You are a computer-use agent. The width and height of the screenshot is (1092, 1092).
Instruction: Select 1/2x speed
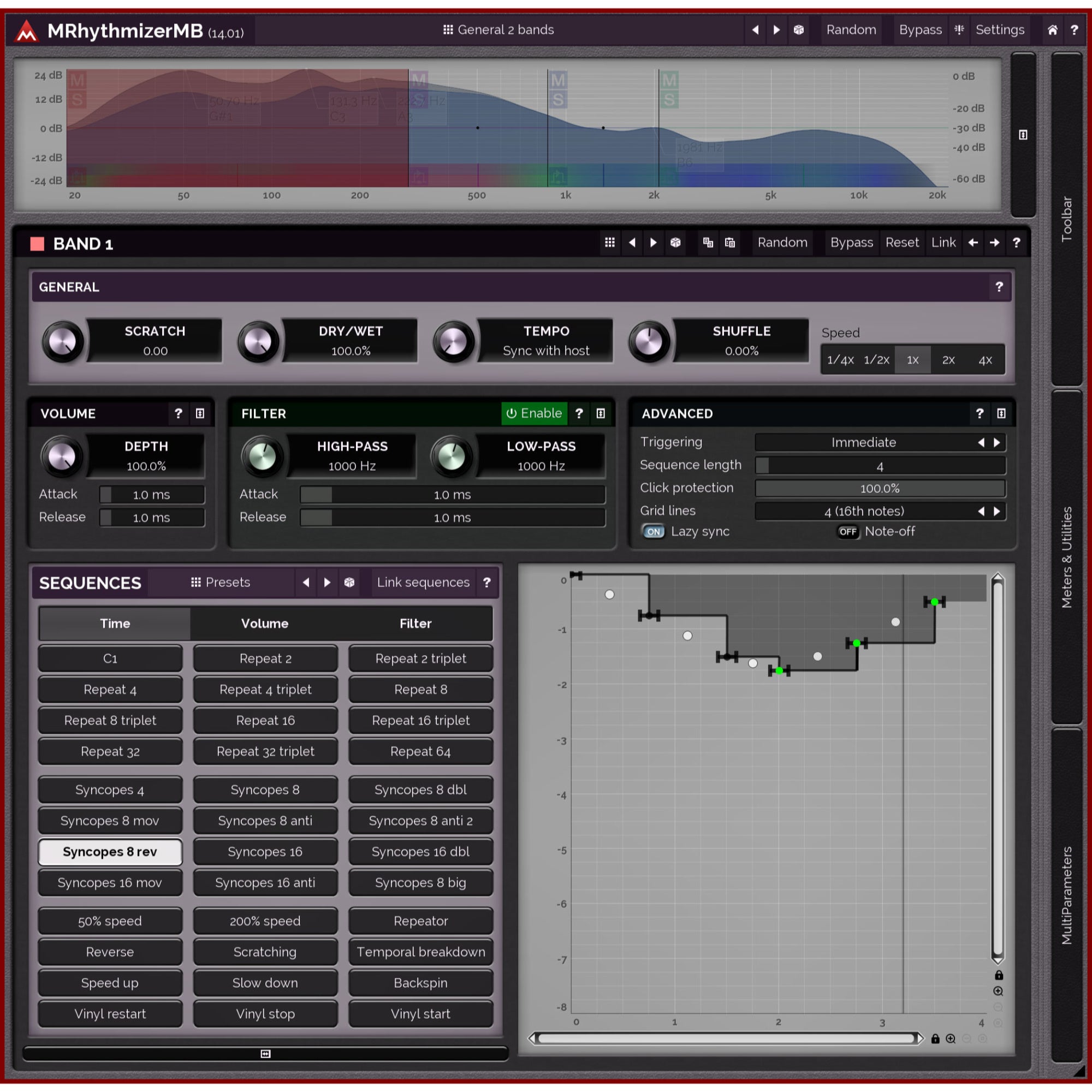tap(876, 360)
